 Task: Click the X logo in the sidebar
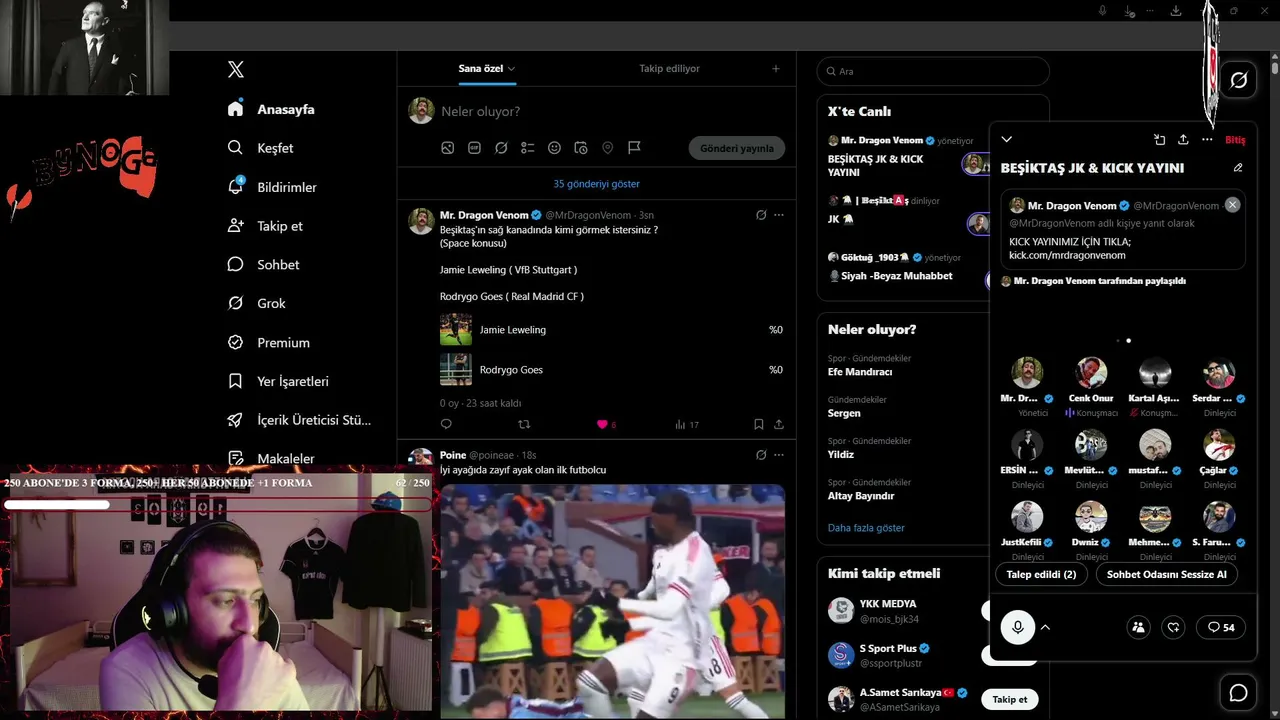[x=236, y=70]
